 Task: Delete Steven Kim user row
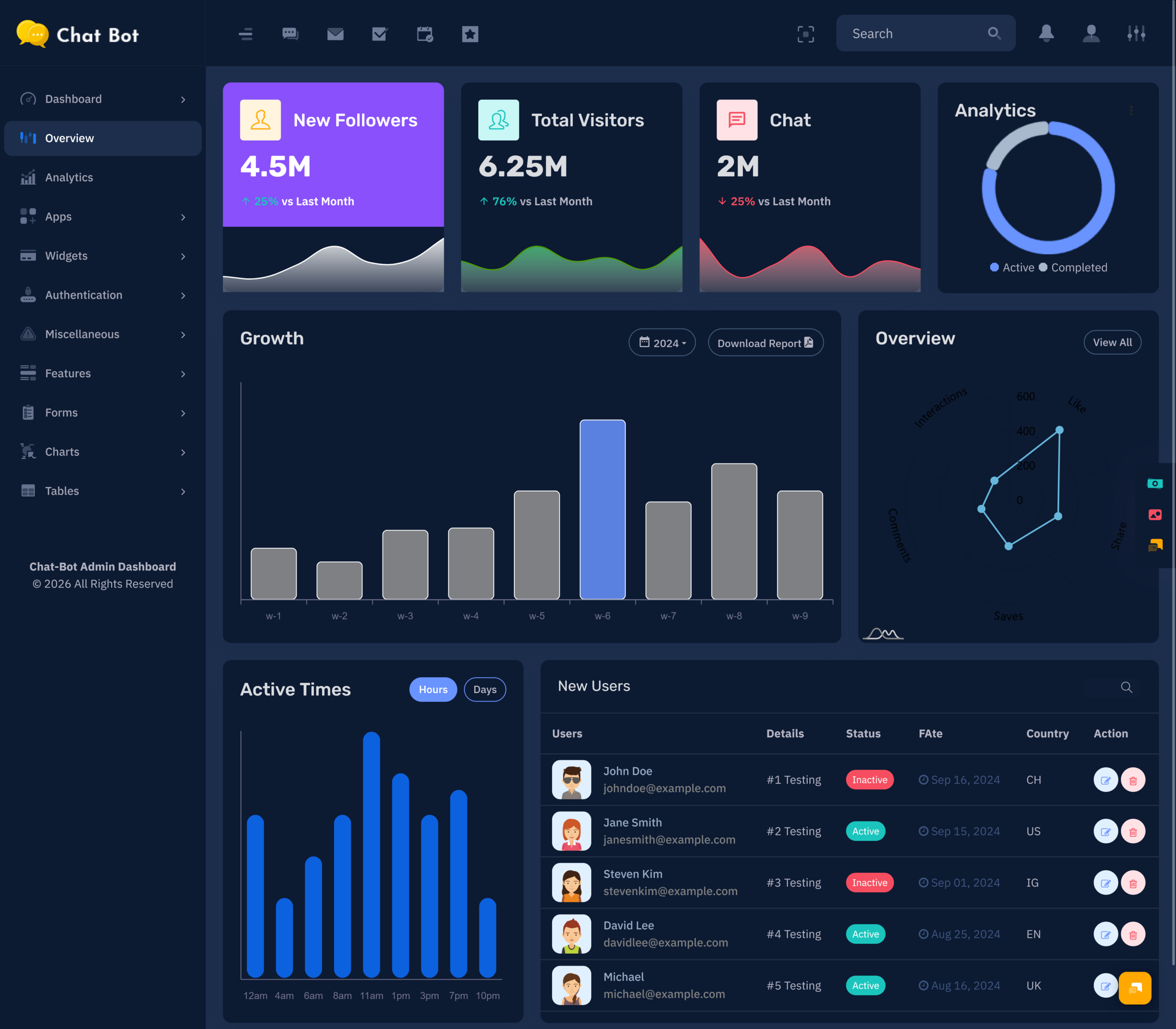pyautogui.click(x=1133, y=883)
